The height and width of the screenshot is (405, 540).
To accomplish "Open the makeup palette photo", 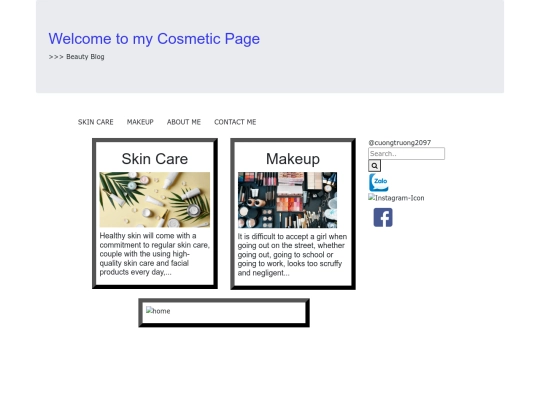I will (288, 200).
